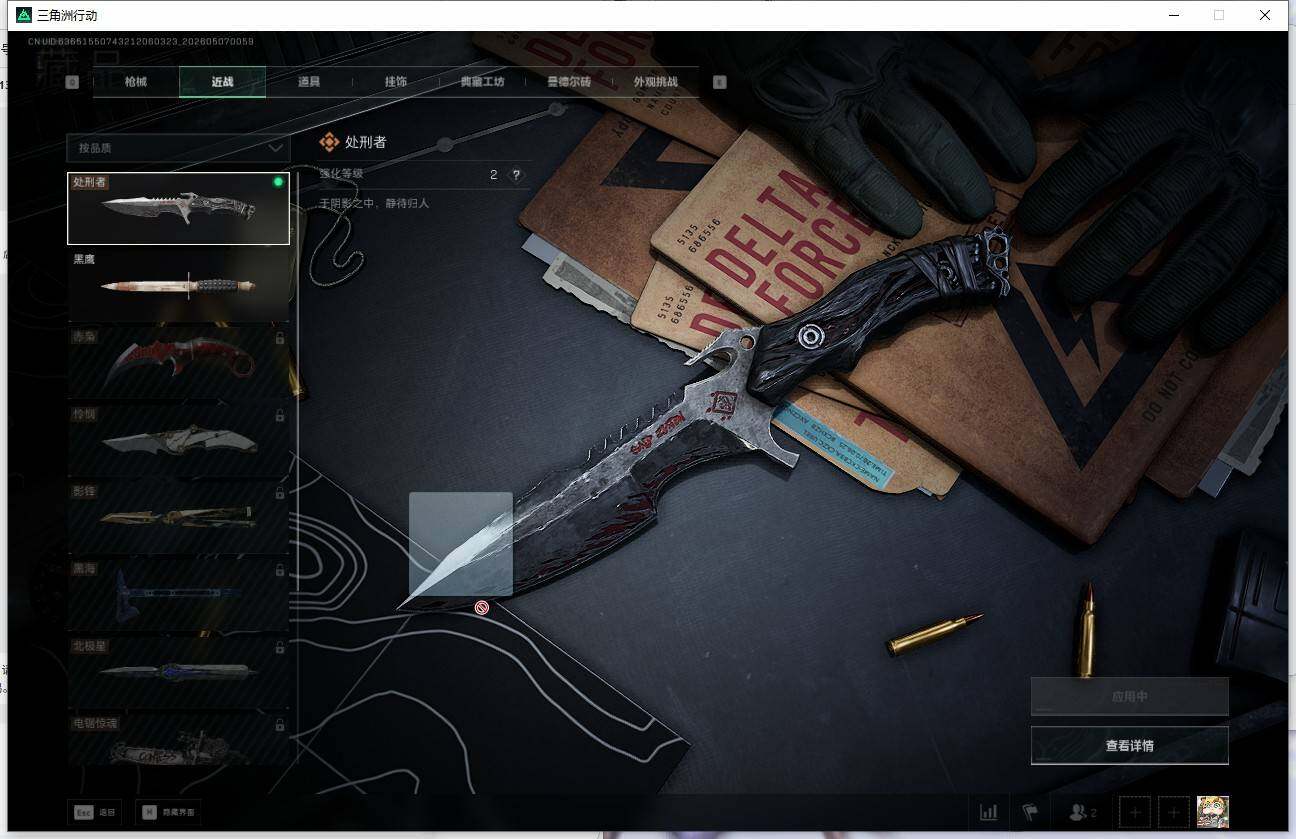Screen dimensions: 1296x839
Task: Click the lock icon on 赤枭
Action: (x=279, y=338)
